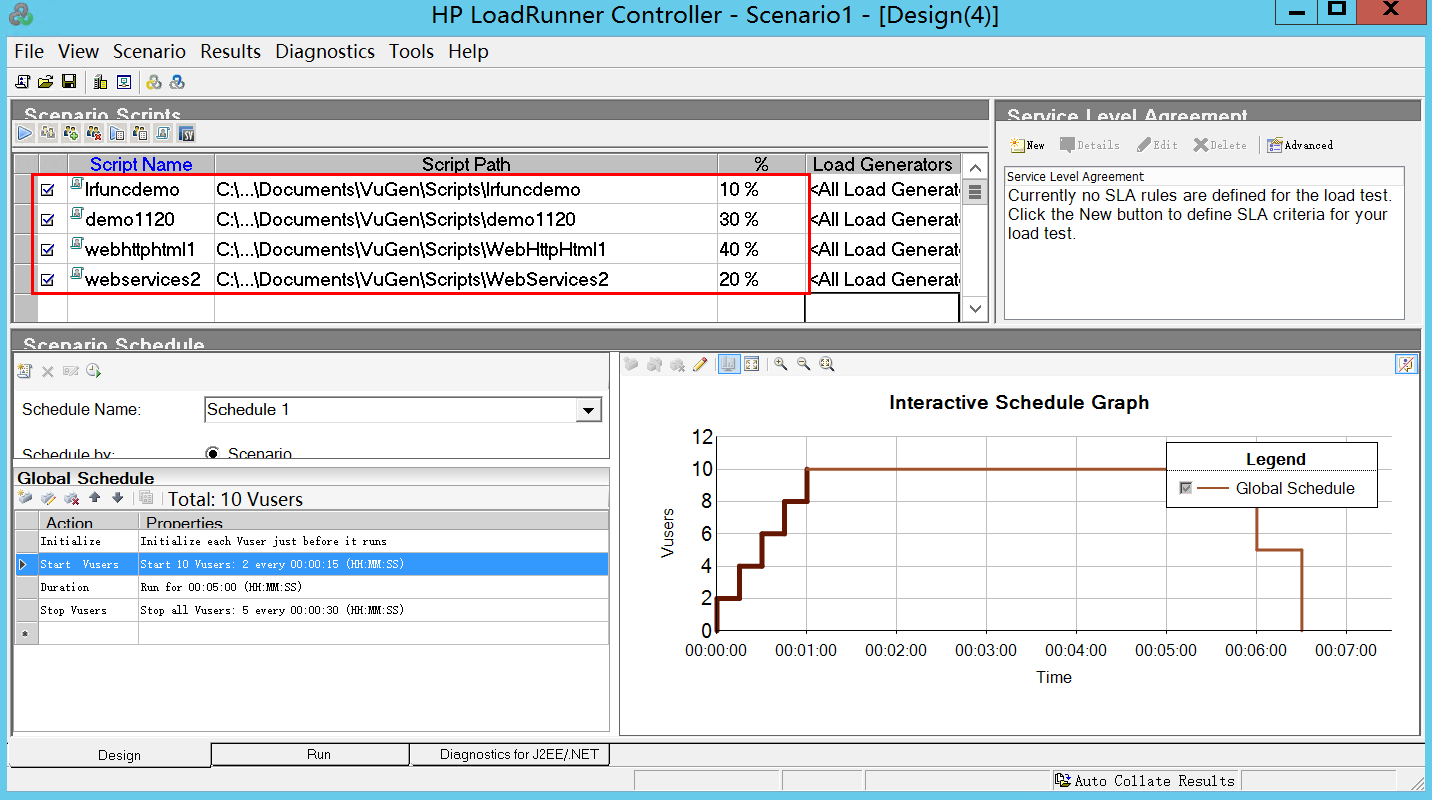Uncheck the lrfuncdemo script checkbox
Image resolution: width=1432 pixels, height=800 pixels.
click(47, 189)
